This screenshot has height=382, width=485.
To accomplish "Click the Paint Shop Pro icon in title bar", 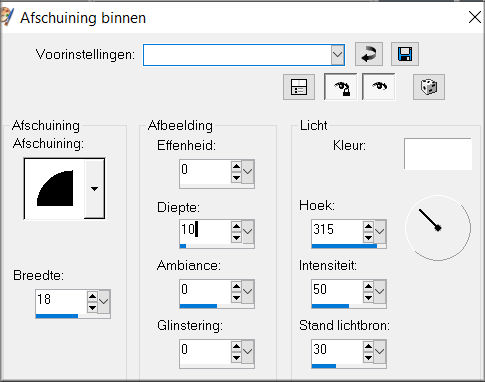I will (7, 17).
